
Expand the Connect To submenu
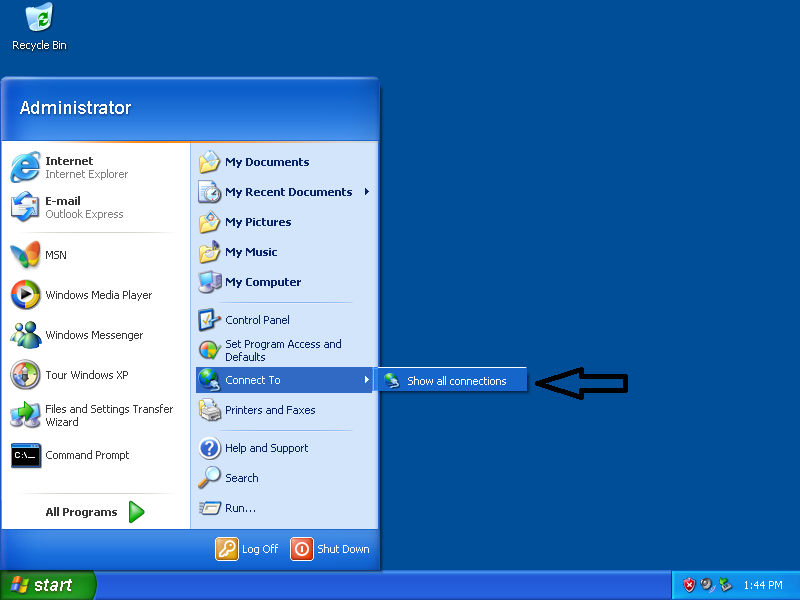284,380
